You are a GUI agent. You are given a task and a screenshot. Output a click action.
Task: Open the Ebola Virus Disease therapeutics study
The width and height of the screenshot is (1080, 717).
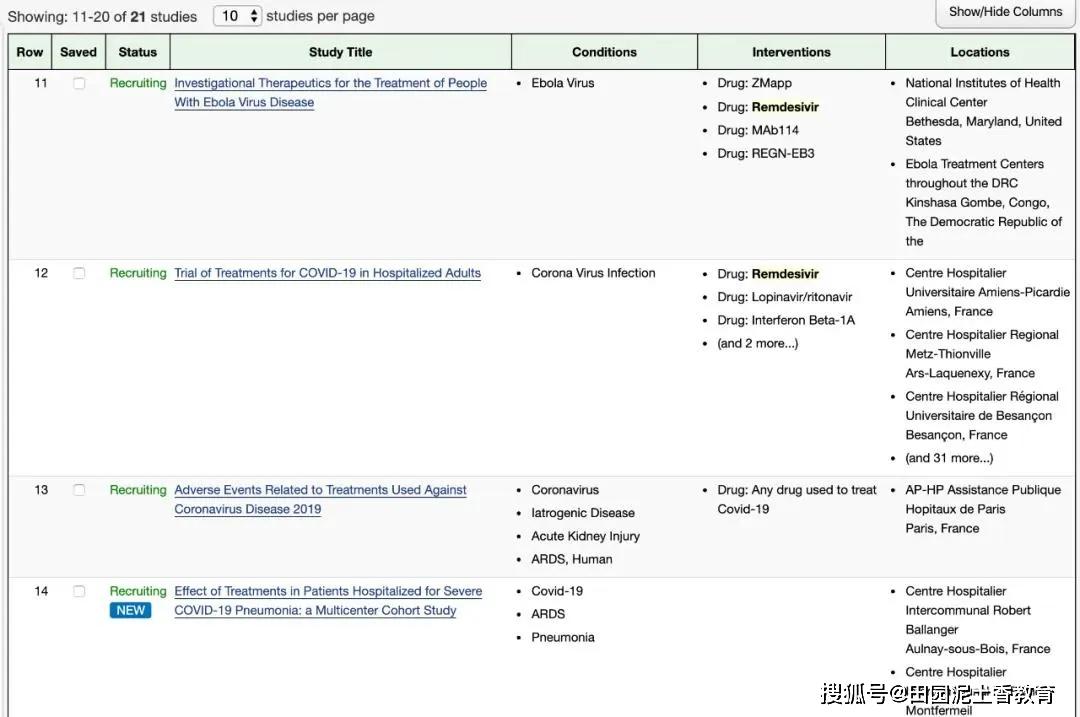(x=331, y=92)
